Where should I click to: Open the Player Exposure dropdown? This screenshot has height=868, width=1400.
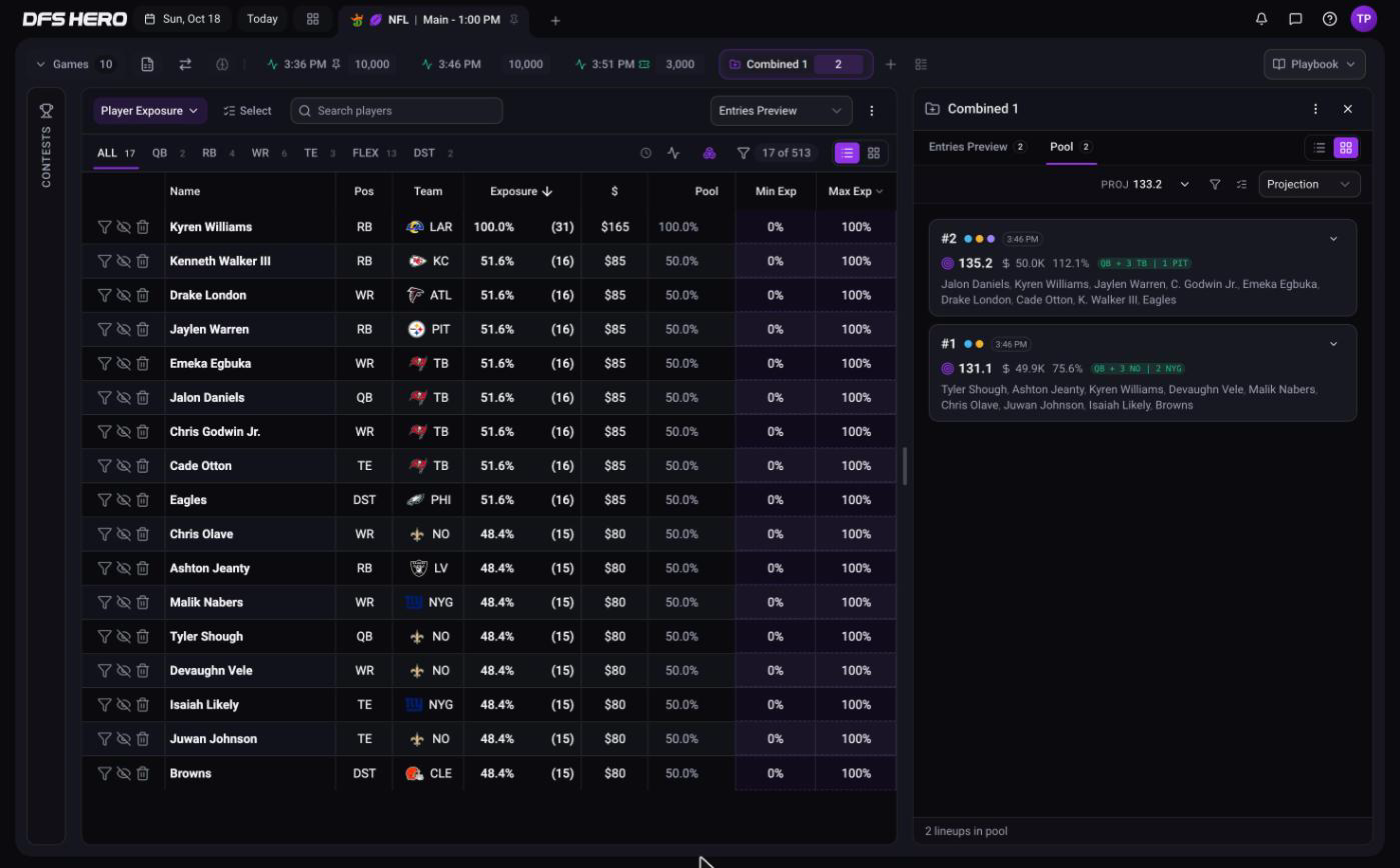(x=150, y=111)
